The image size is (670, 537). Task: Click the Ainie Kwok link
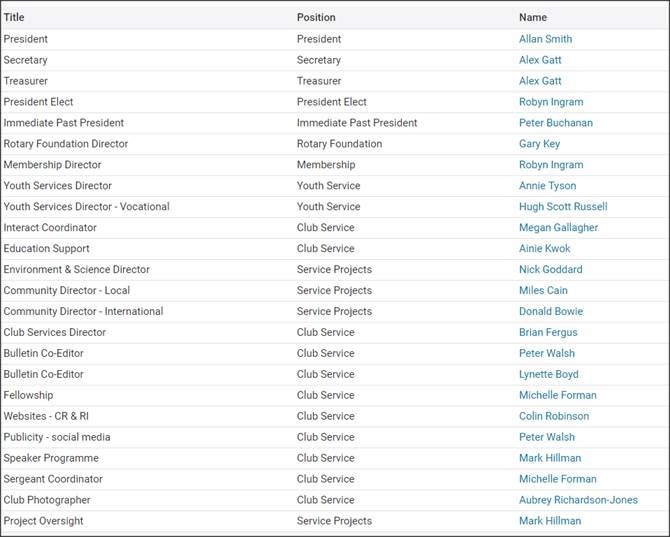[x=544, y=249]
